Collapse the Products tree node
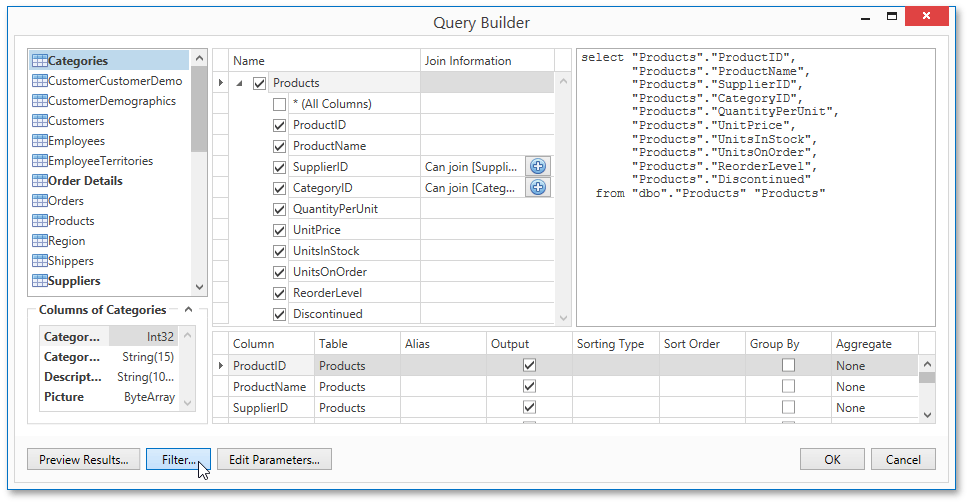The height and width of the screenshot is (504, 969). point(240,83)
